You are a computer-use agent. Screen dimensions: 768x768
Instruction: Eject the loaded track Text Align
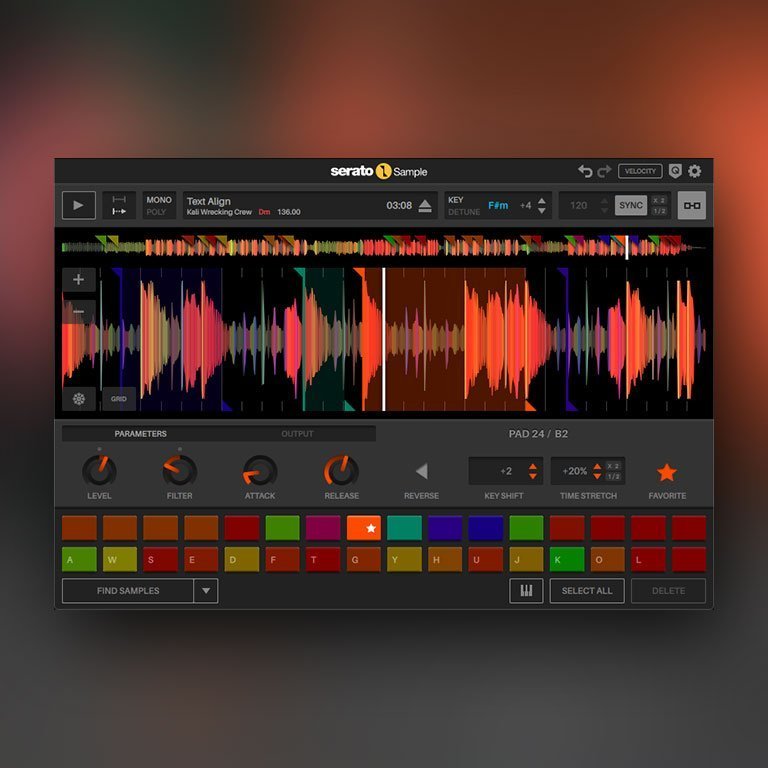pos(425,206)
